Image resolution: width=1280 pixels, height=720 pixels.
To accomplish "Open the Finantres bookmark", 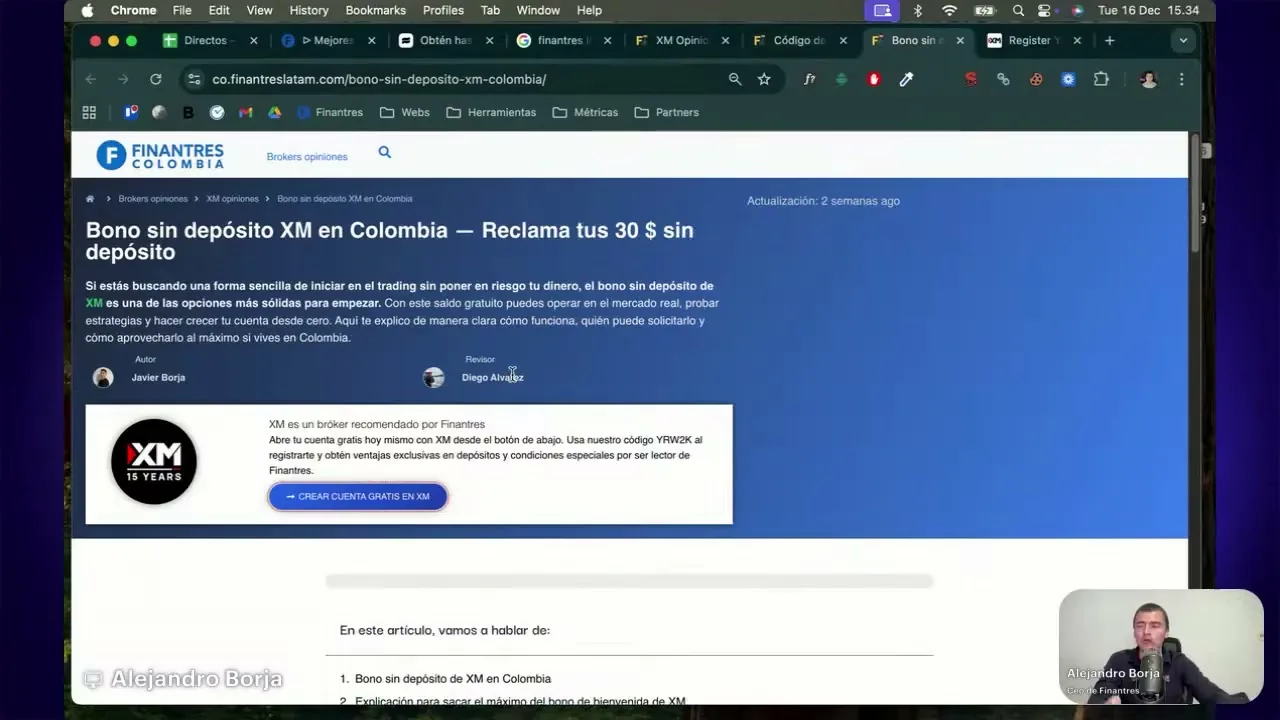I will pyautogui.click(x=330, y=112).
